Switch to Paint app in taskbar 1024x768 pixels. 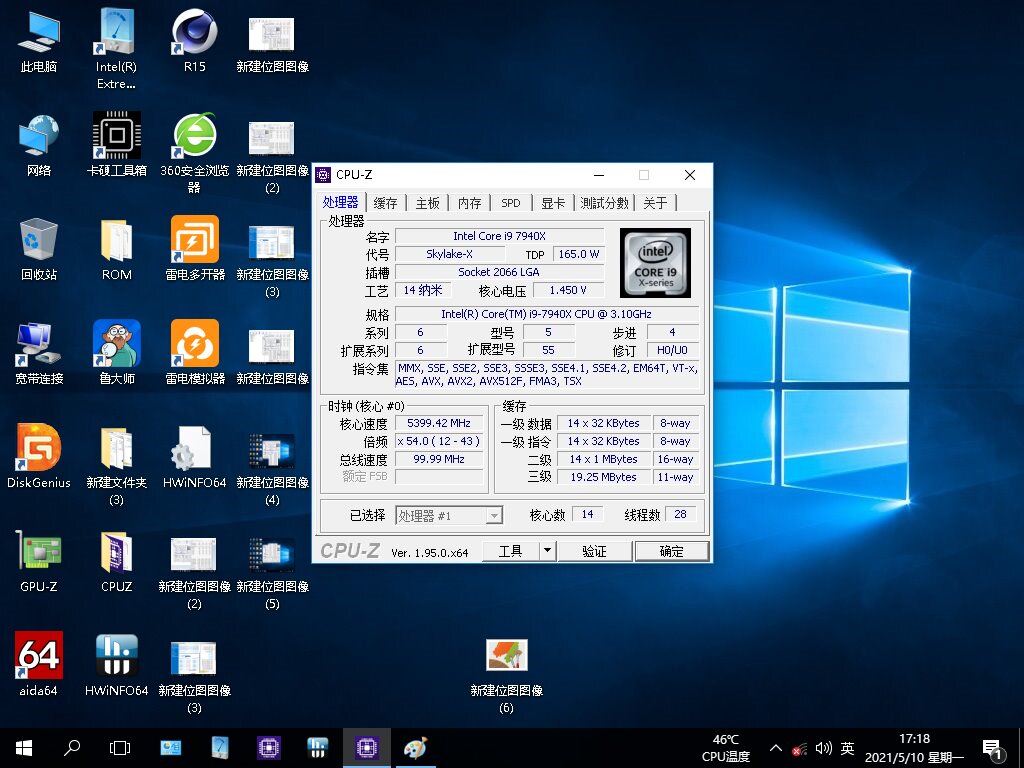415,748
